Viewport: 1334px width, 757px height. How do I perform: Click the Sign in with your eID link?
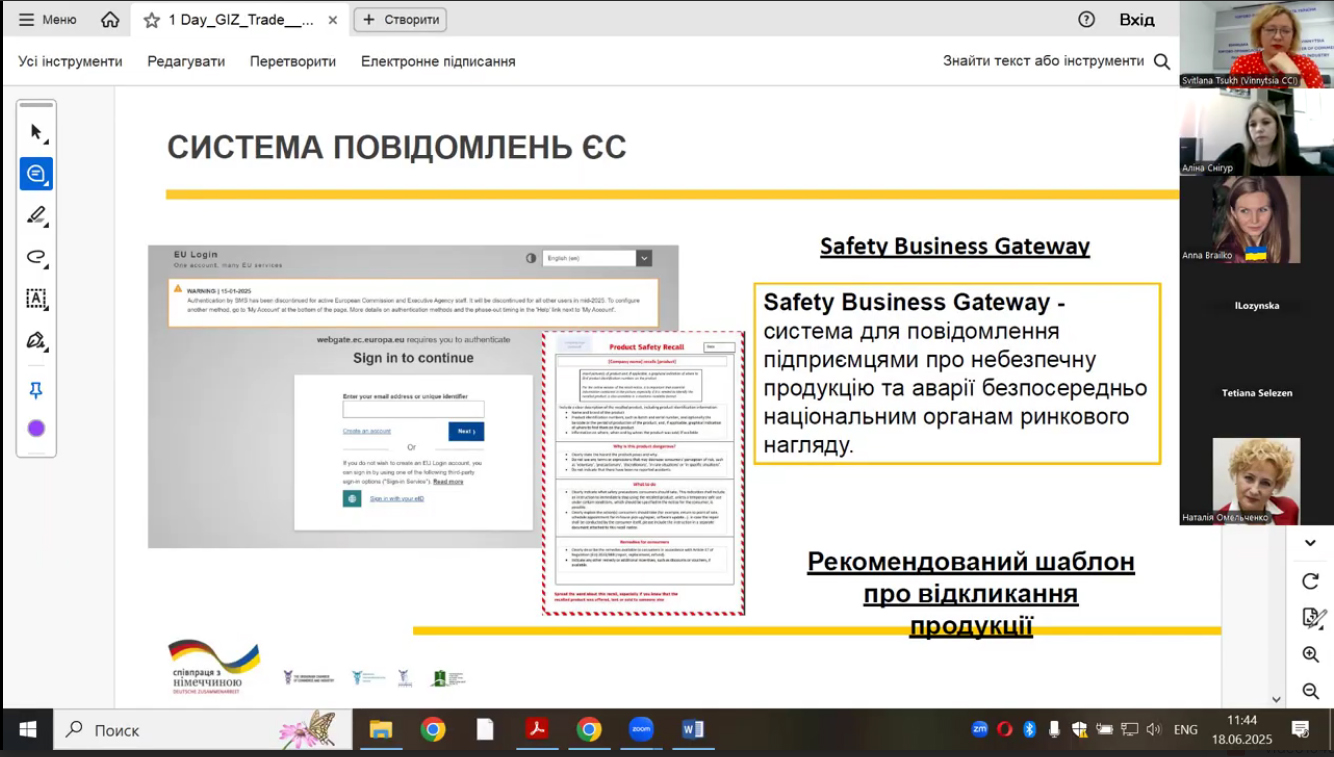tap(397, 498)
